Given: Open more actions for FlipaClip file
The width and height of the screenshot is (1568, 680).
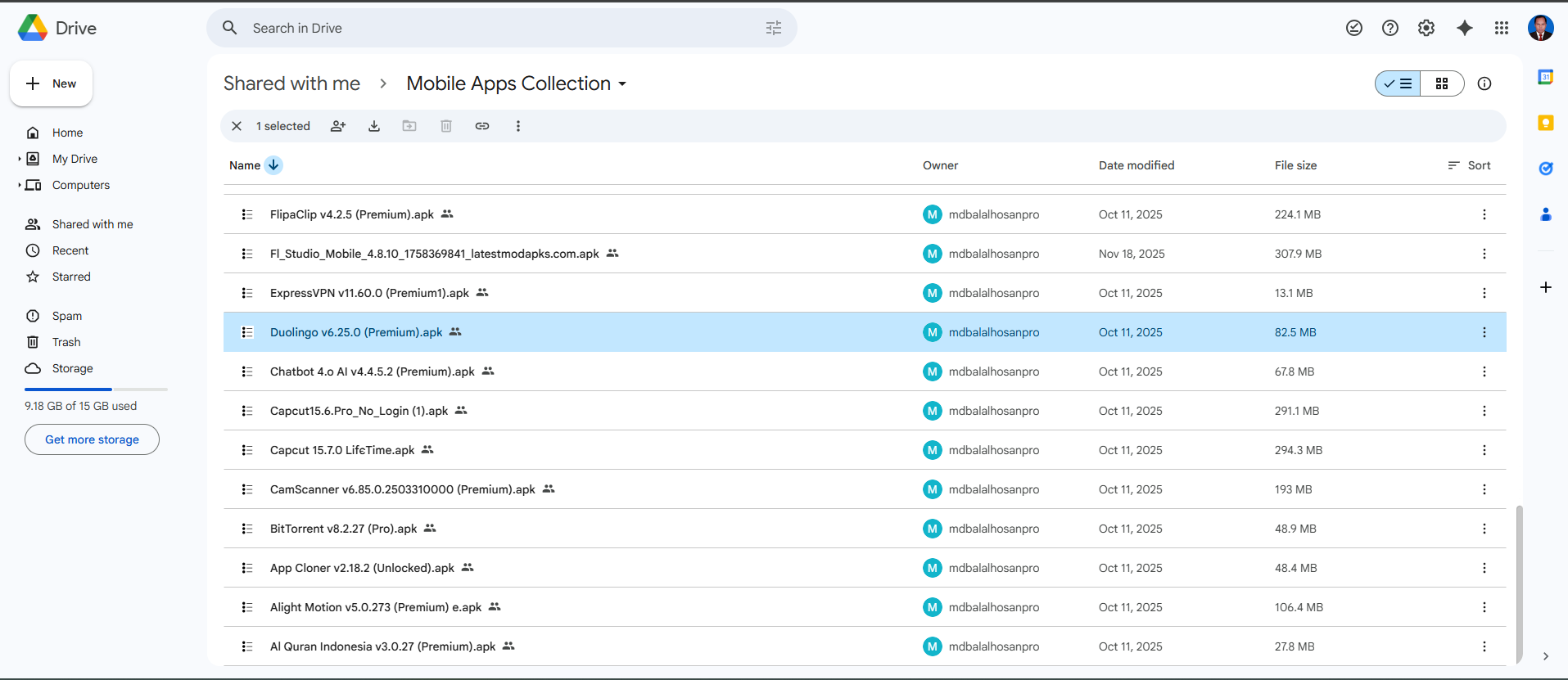Looking at the screenshot, I should 1484,214.
